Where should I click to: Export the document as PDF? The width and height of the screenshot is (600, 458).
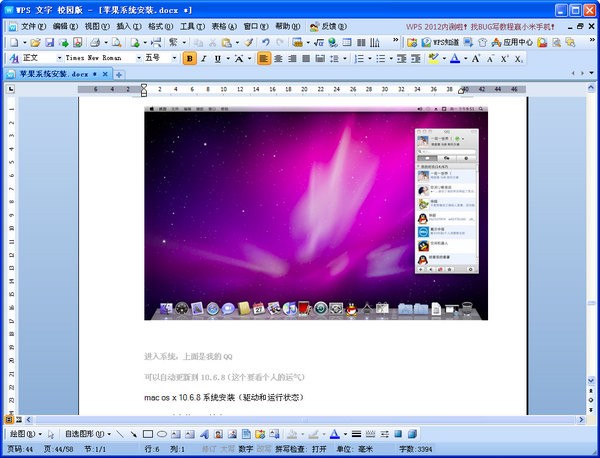coord(78,42)
